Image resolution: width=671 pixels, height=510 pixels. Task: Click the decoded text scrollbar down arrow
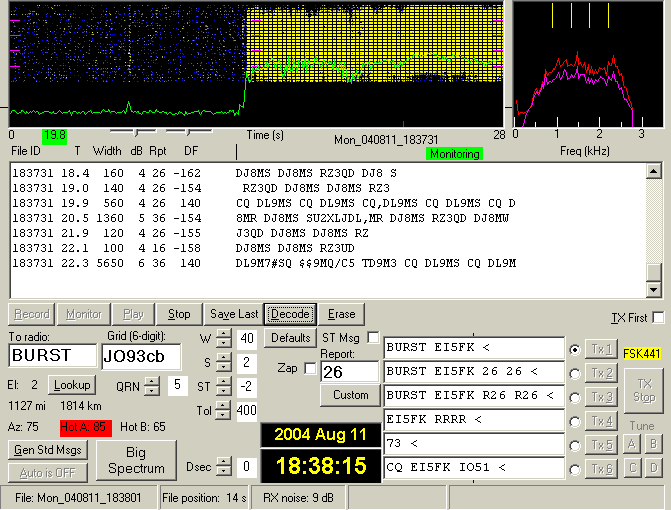[654, 290]
